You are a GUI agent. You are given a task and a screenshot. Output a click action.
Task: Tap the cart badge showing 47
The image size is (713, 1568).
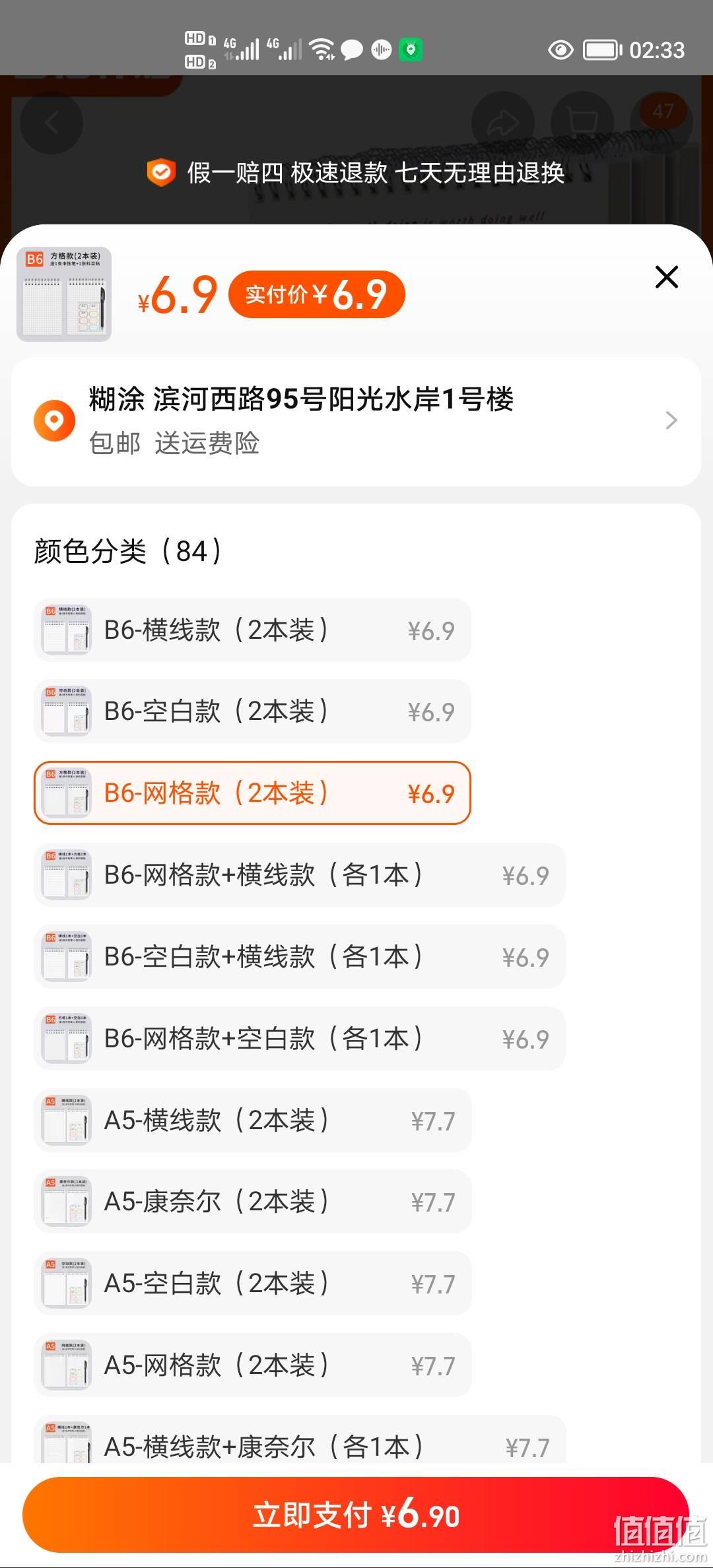[663, 112]
